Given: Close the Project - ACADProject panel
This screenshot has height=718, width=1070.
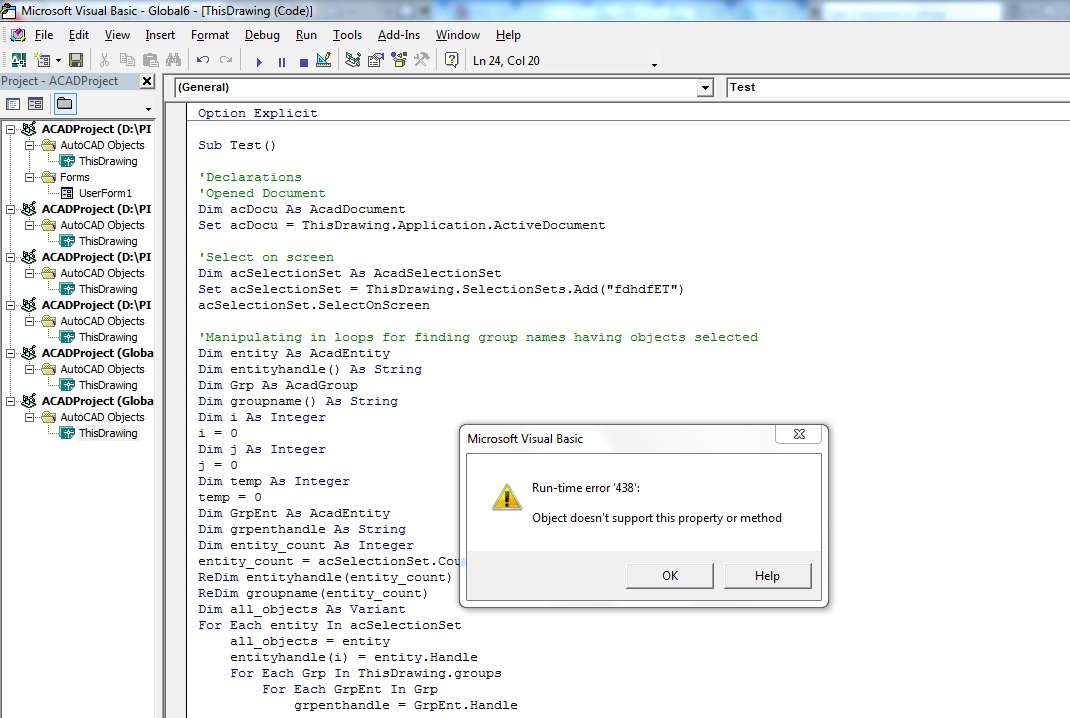Looking at the screenshot, I should click(x=147, y=81).
